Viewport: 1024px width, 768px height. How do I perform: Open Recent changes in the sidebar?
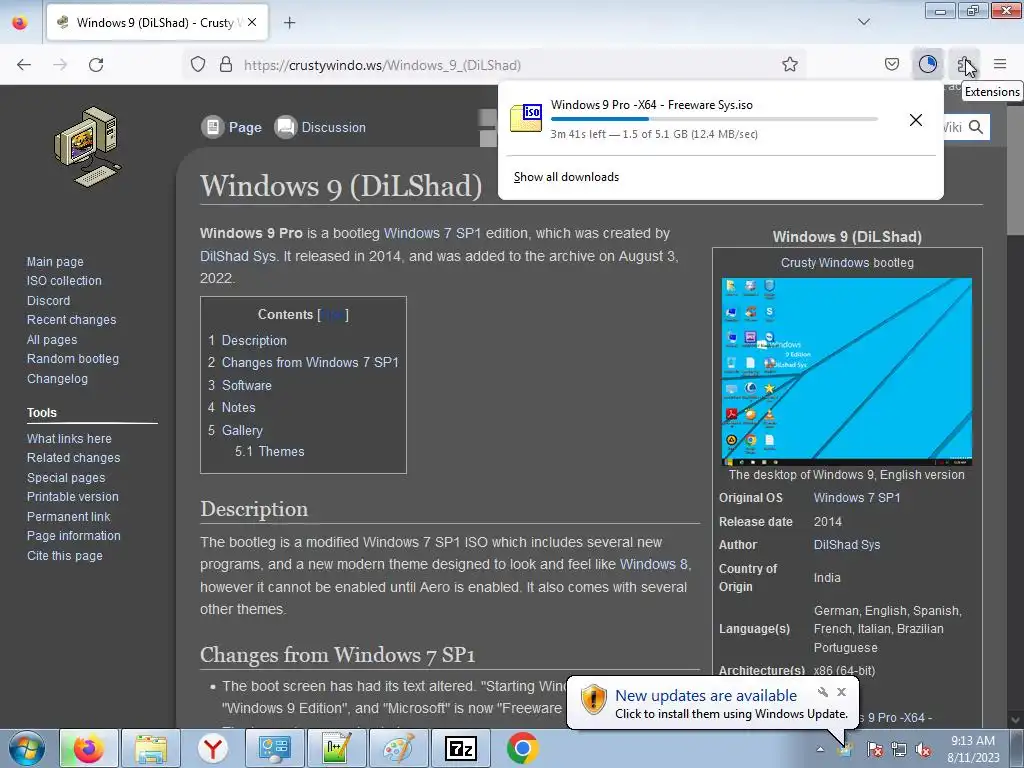[71, 320]
